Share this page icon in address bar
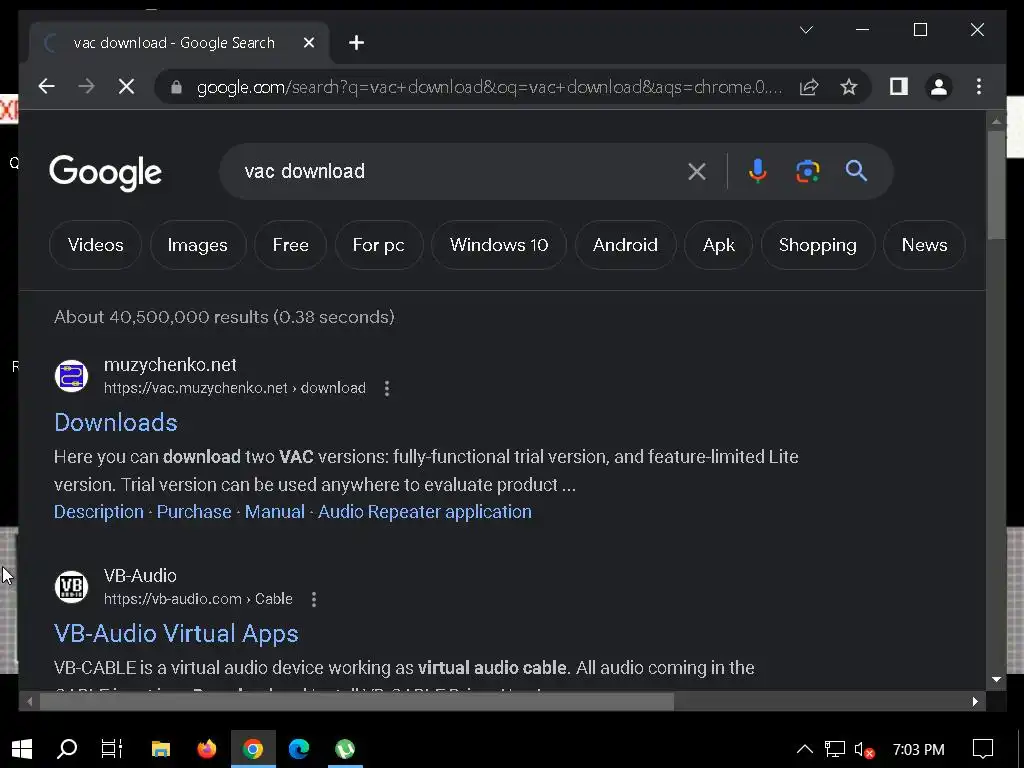The height and width of the screenshot is (768, 1024). click(809, 87)
